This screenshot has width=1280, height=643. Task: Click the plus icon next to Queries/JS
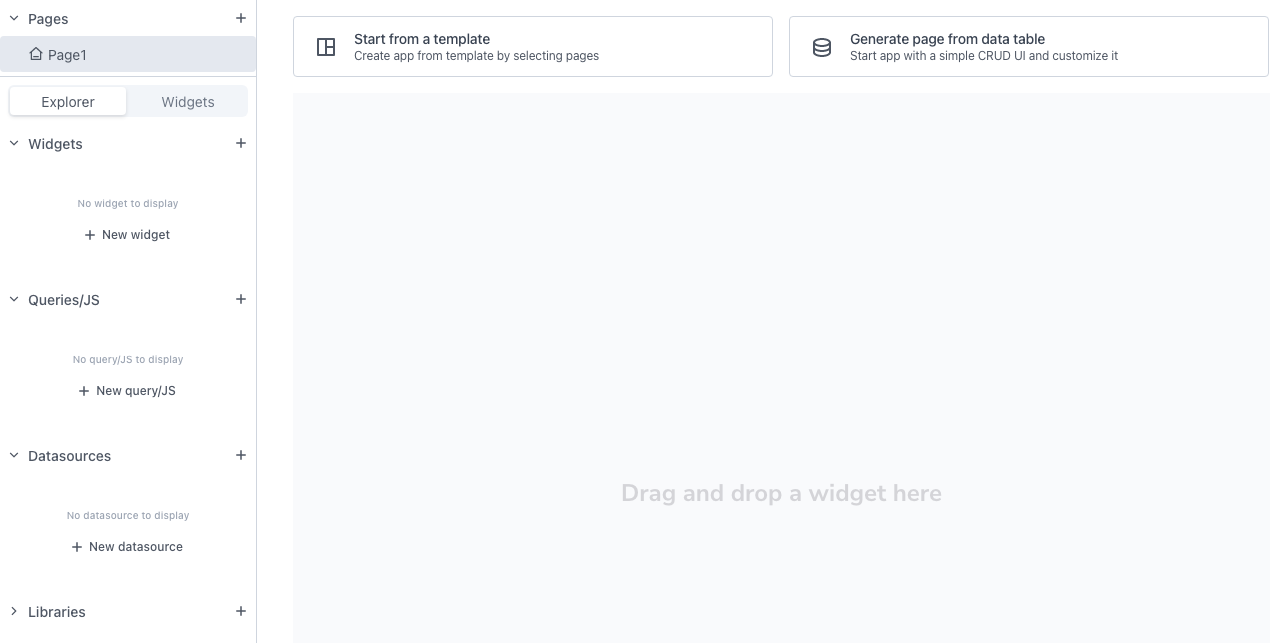(240, 299)
